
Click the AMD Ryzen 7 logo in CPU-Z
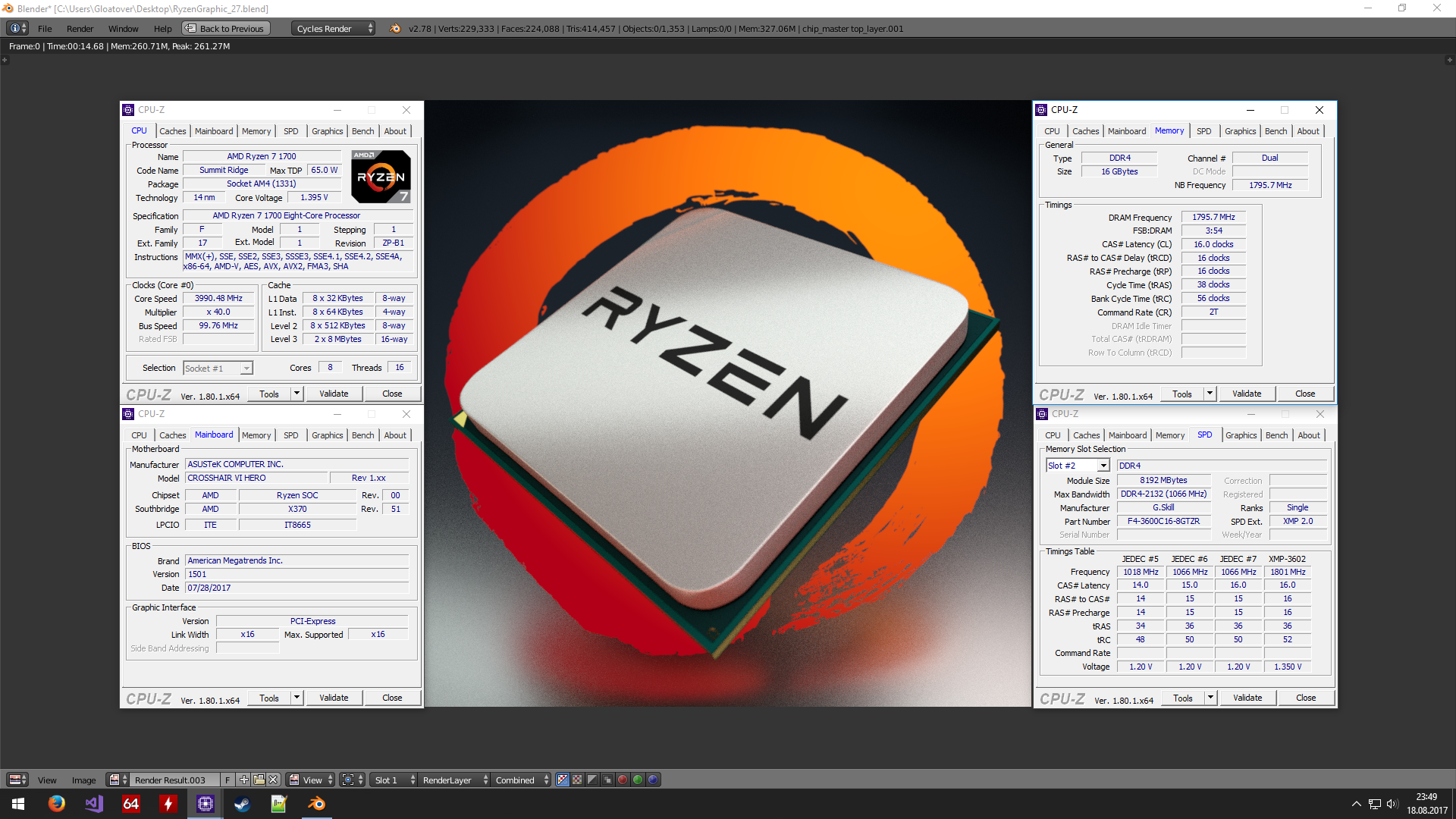point(381,176)
